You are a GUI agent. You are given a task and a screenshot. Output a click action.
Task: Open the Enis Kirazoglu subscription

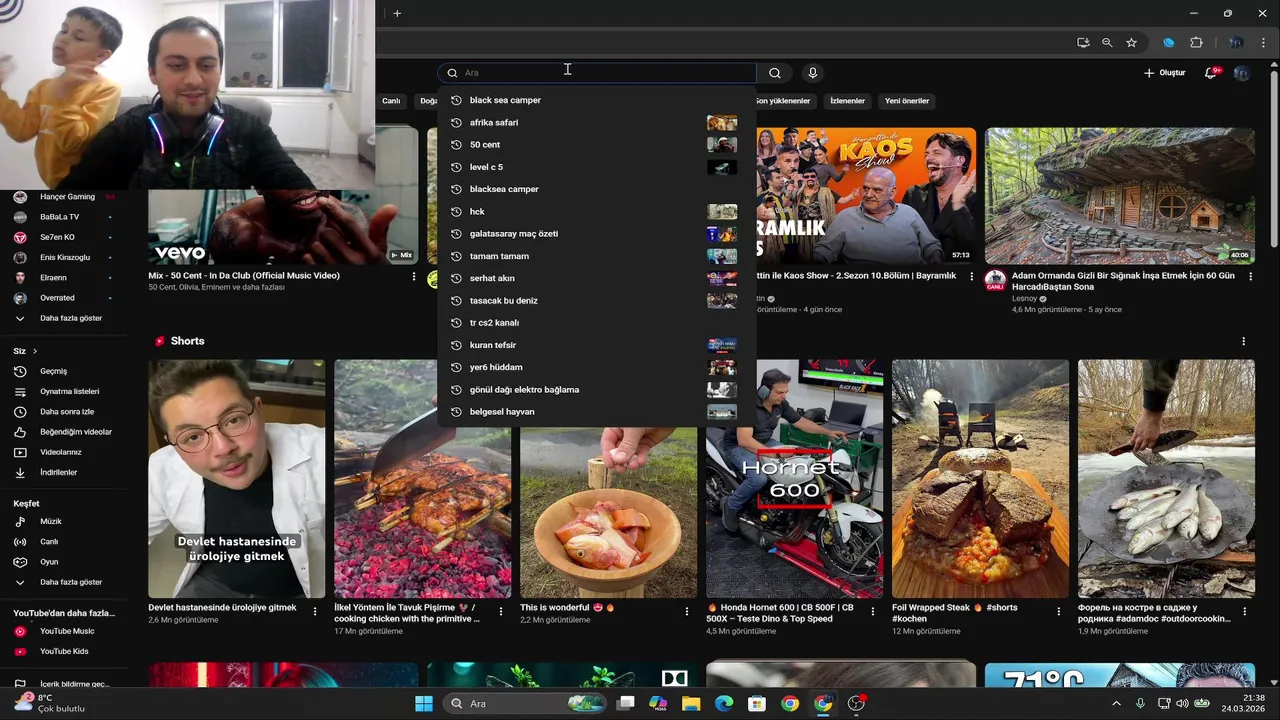[64, 257]
